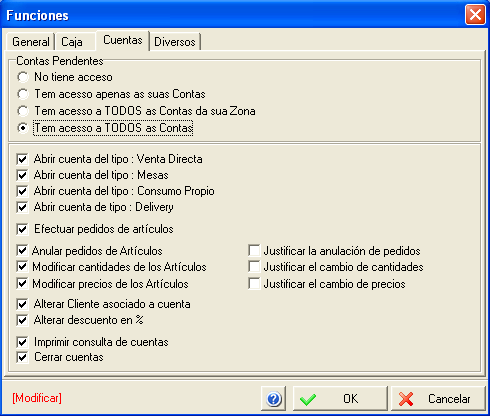Screen dimensions: 490x416
Task: Open the Diversos tab
Action: pos(175,42)
